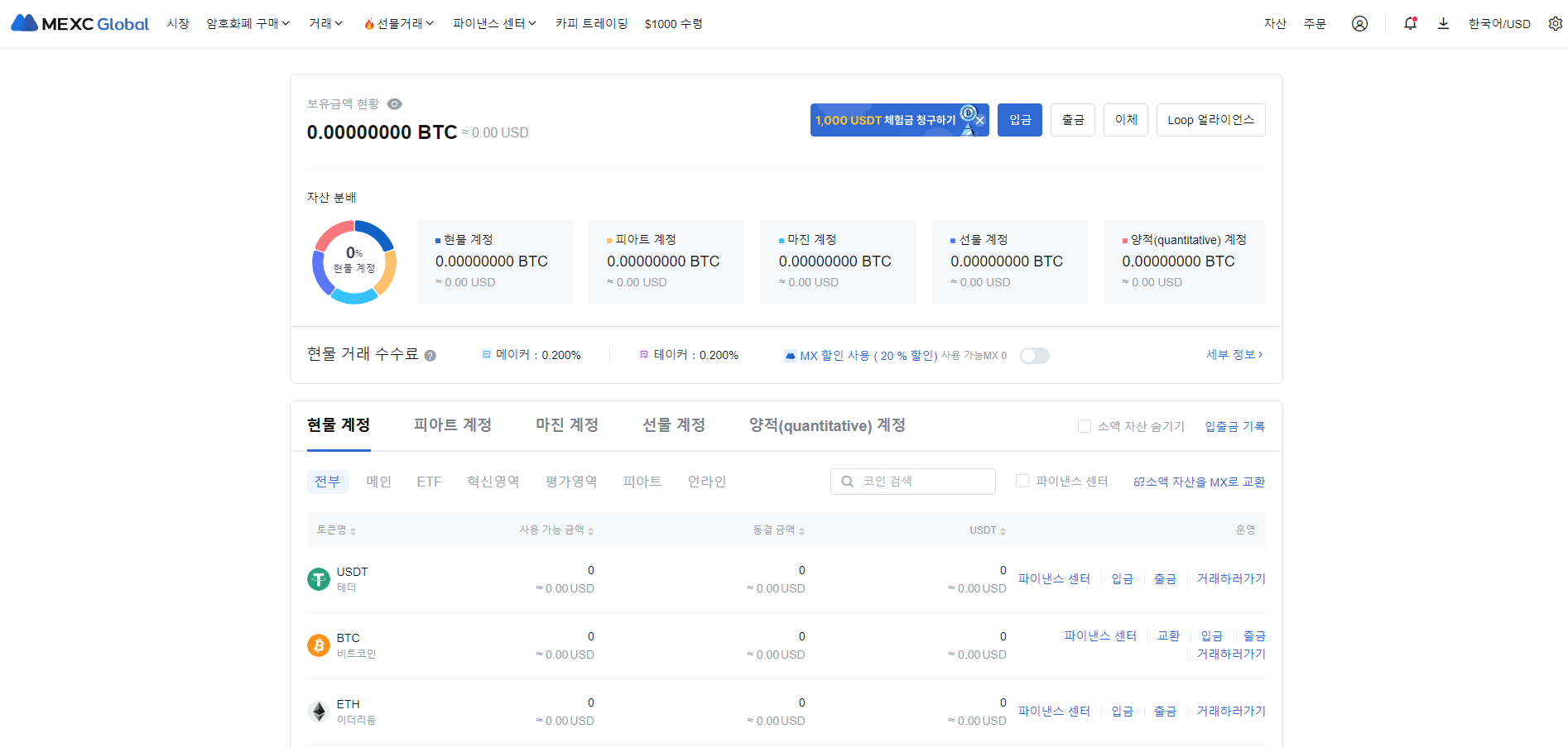Click the USDT Tether coin icon
The image size is (1568, 748).
coord(319,579)
